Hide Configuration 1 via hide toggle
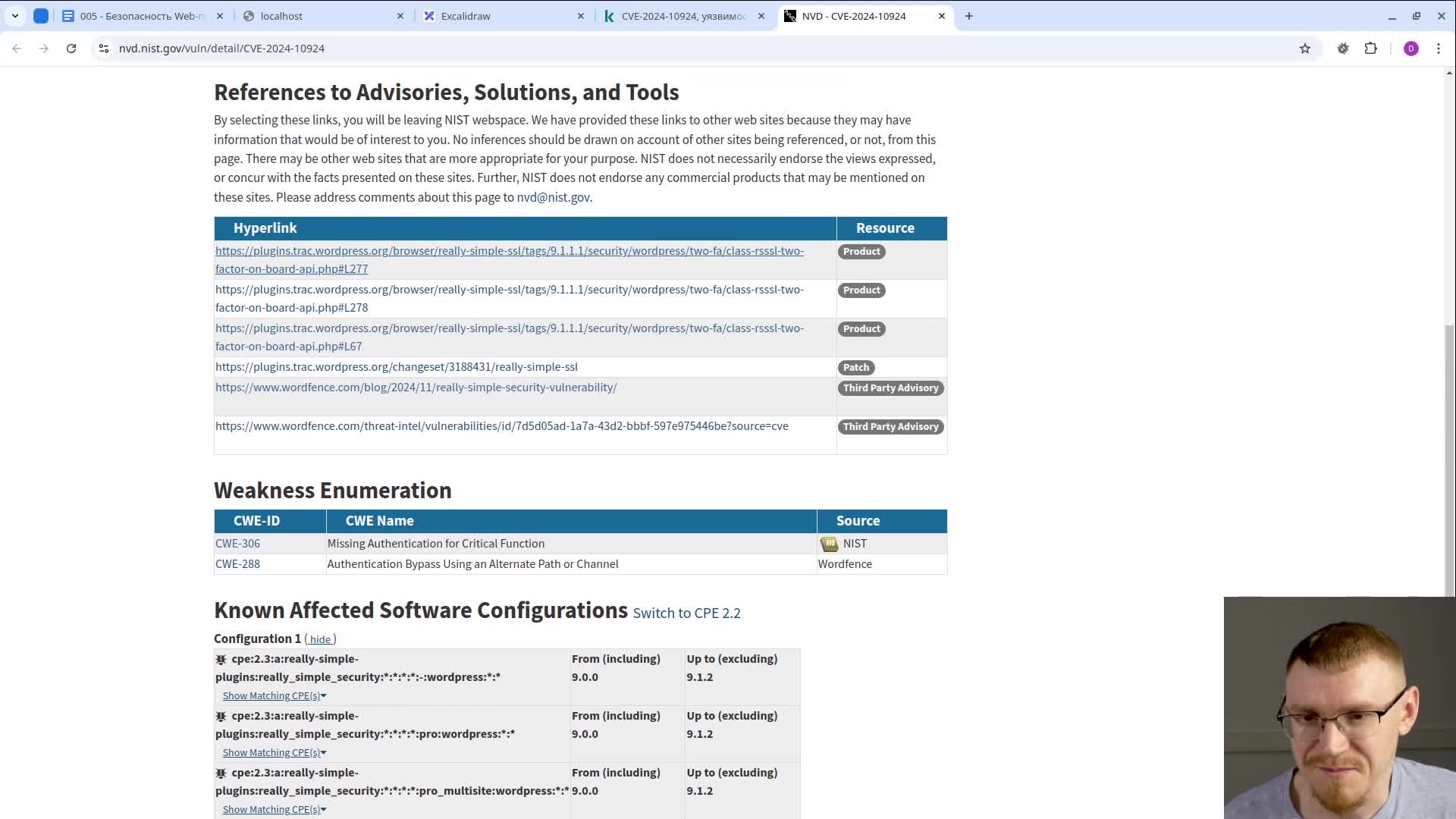Image resolution: width=1456 pixels, height=819 pixels. [320, 639]
